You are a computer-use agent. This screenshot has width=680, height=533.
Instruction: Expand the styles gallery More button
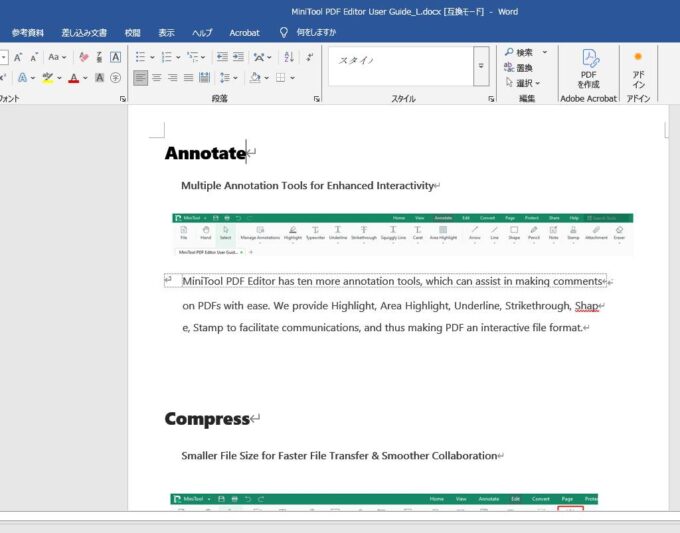tap(481, 66)
